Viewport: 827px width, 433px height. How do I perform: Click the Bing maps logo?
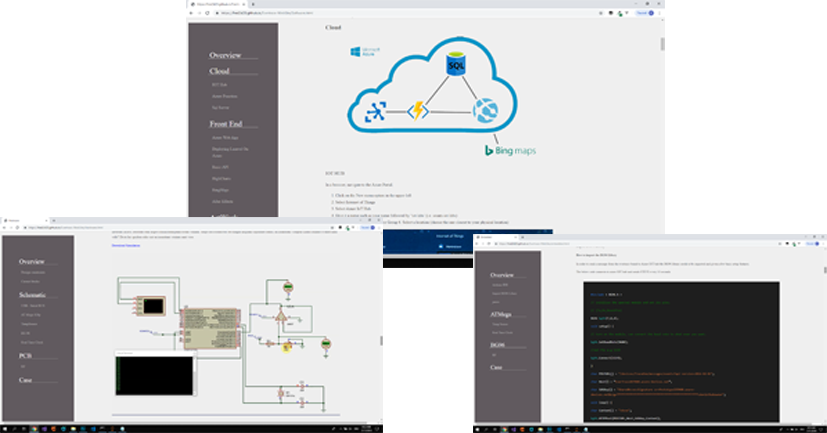coord(510,150)
